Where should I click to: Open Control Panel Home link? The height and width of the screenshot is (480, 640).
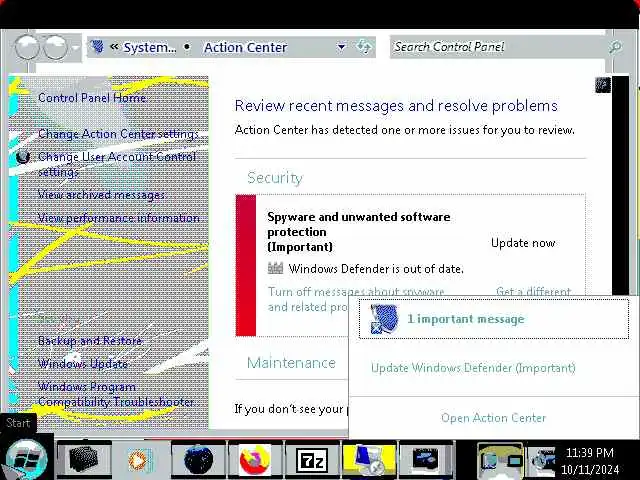pos(92,98)
